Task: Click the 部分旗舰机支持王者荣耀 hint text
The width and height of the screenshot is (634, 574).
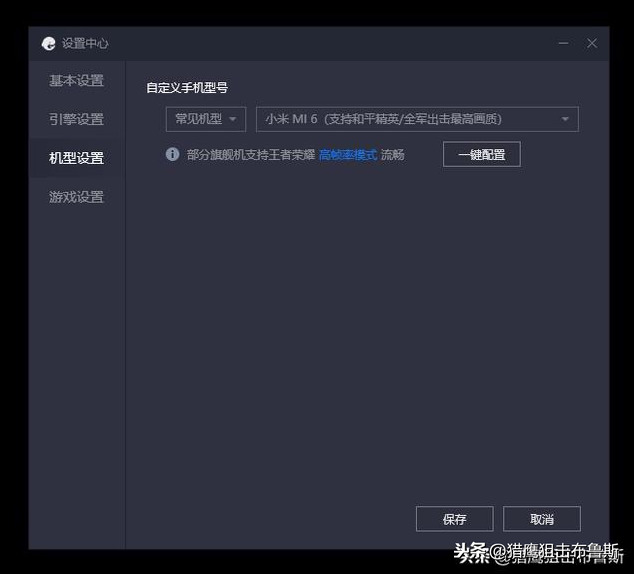Action: [x=251, y=155]
